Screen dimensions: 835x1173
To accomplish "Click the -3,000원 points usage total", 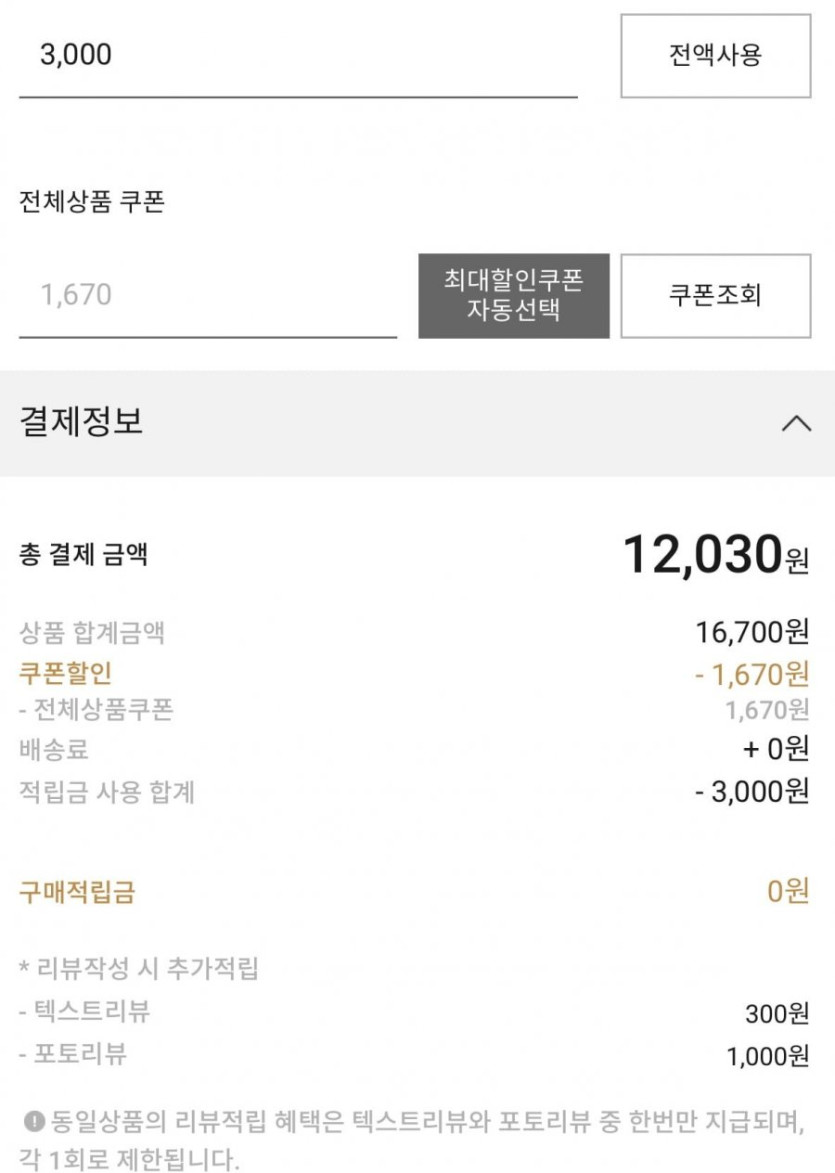I will coord(752,791).
